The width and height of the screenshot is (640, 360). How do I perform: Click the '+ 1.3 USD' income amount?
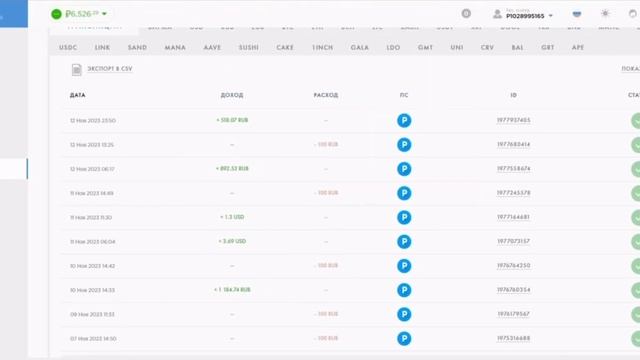(232, 217)
